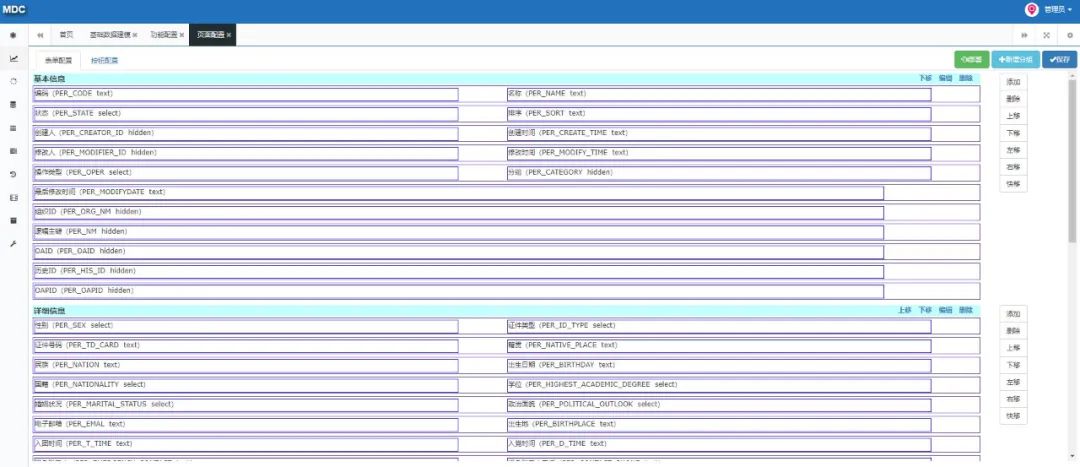Click 上移 link in 详细信息 header

(905, 310)
